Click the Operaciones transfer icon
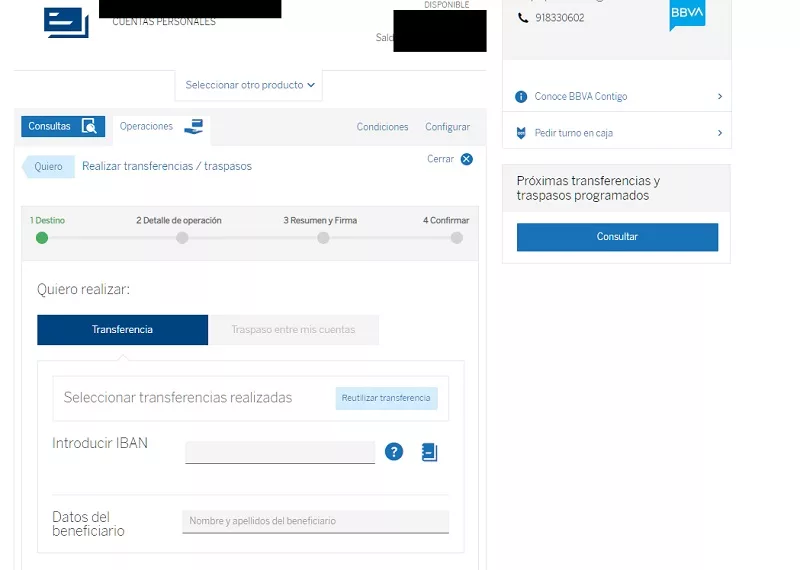This screenshot has height=570, width=800. tap(193, 126)
